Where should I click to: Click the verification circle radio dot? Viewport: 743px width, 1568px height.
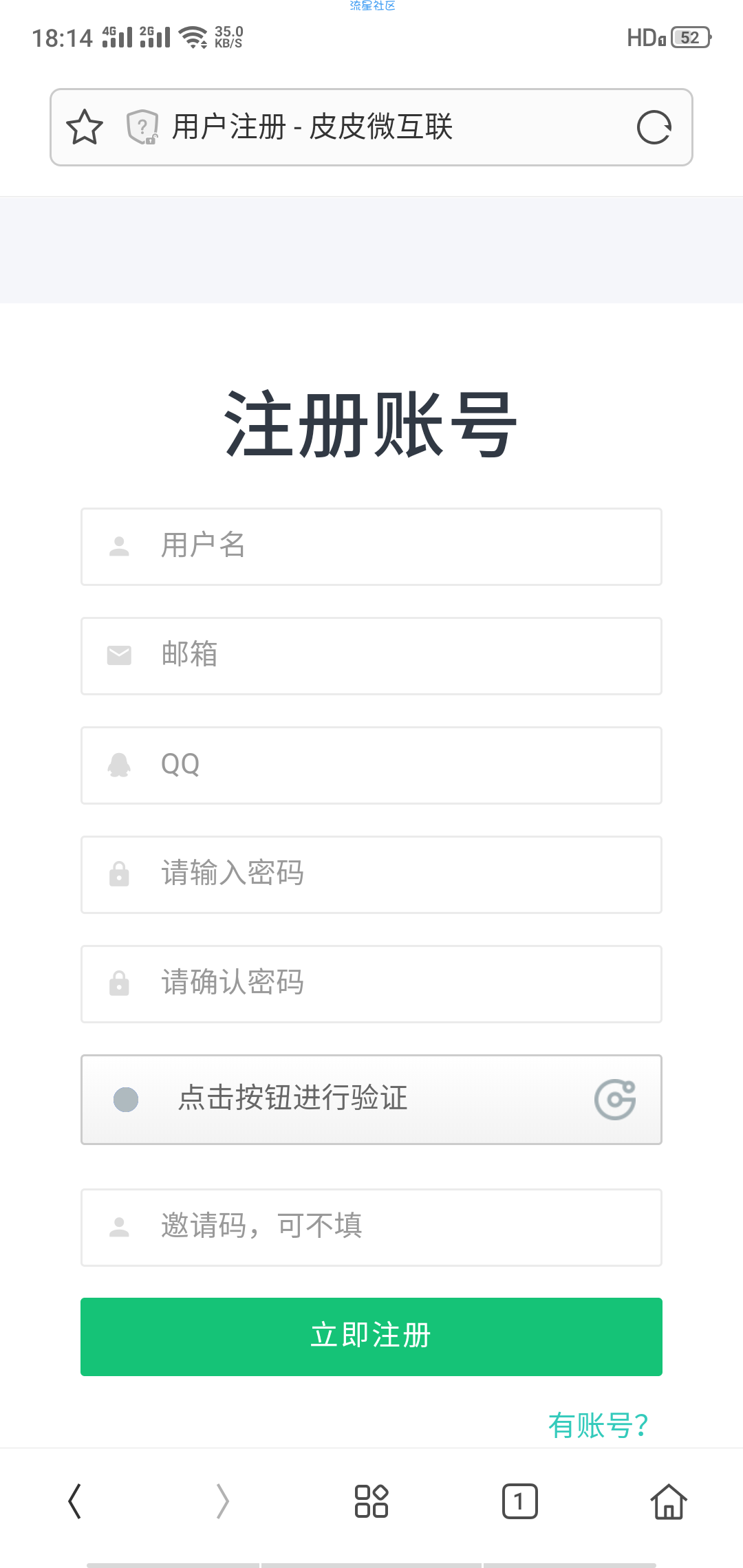126,1100
